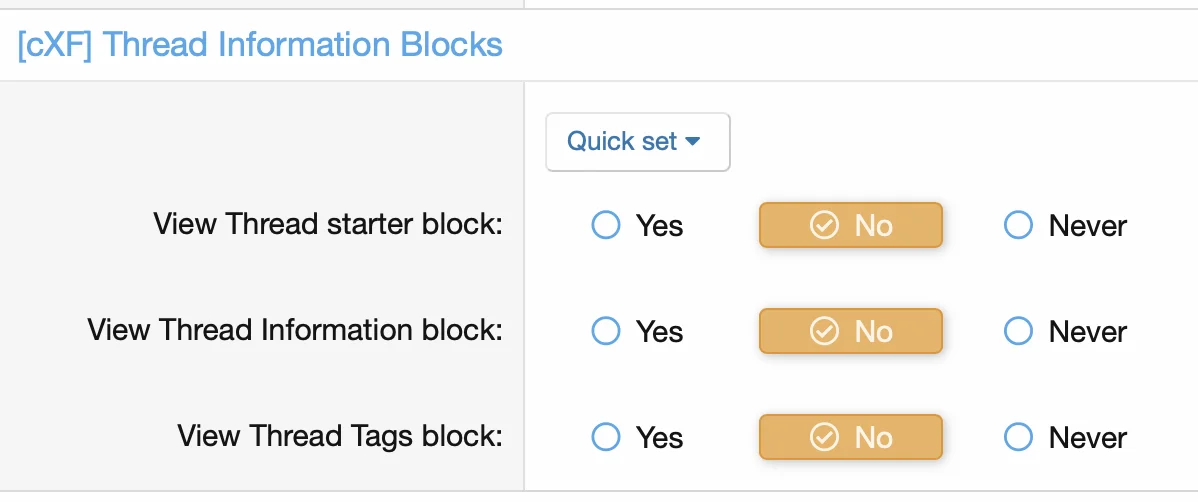Select highlighted No option for Thread Tags block
Screen dimensions: 1198x502
click(x=851, y=437)
